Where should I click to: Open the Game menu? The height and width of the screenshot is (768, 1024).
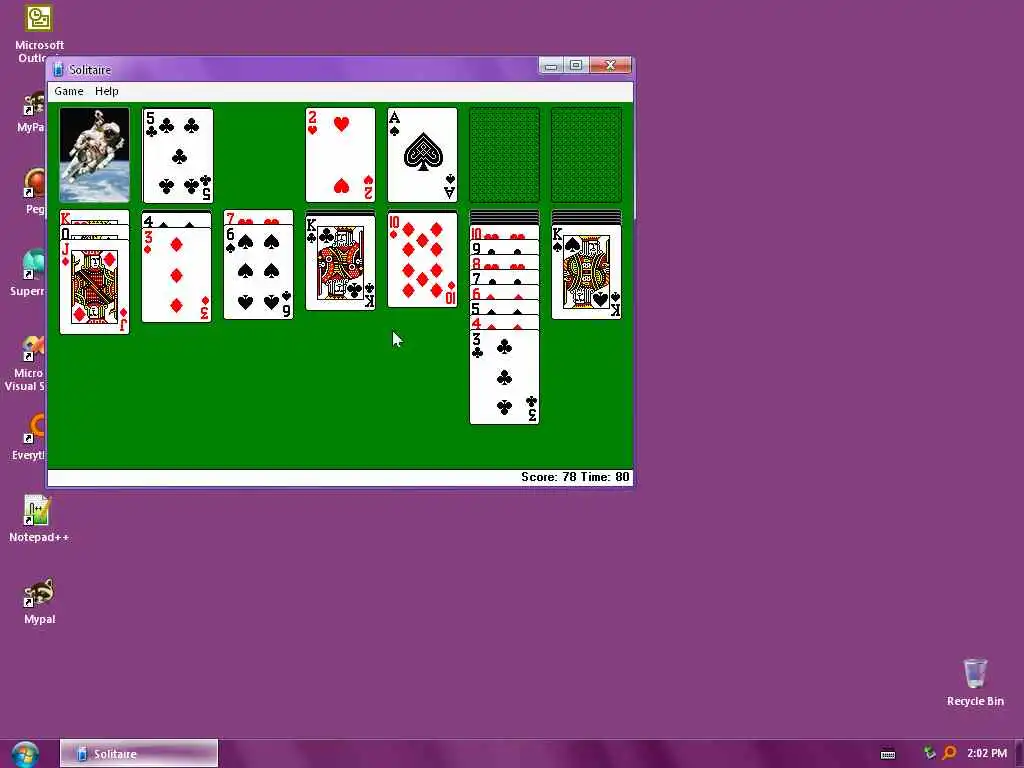(x=69, y=91)
